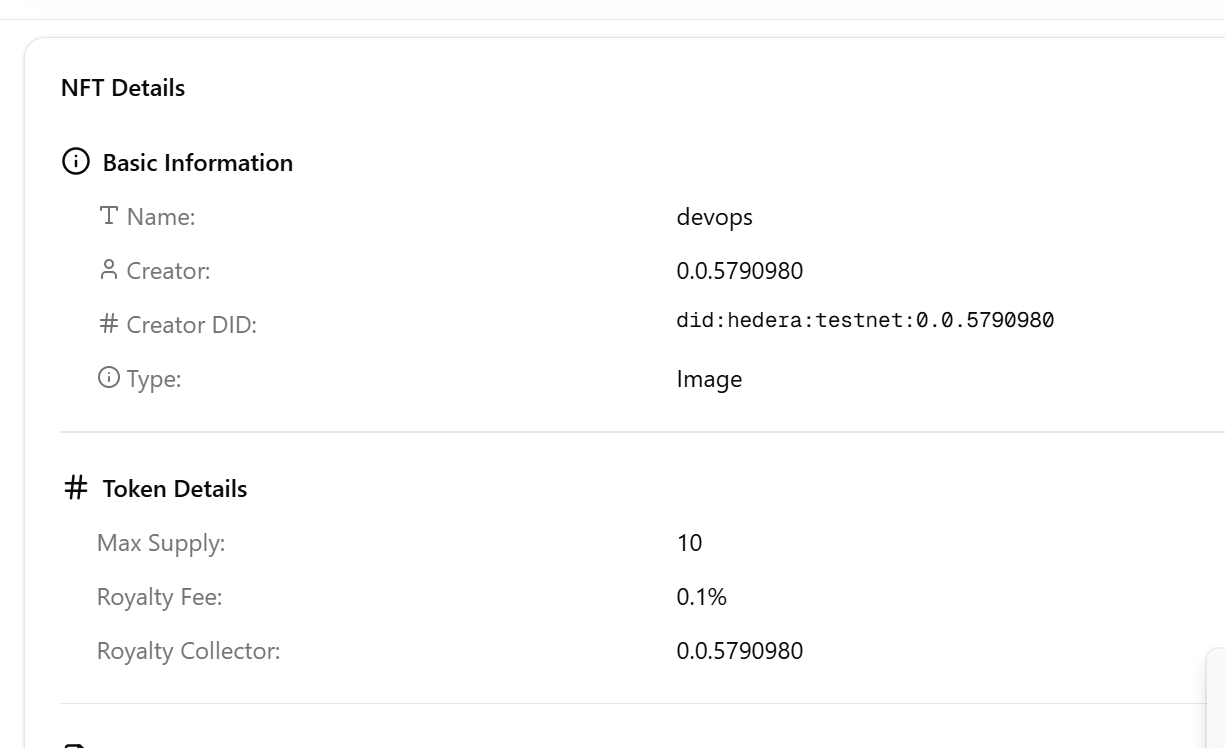Click the hash icon before Creator DID
The width and height of the screenshot is (1225, 748).
tap(109, 324)
